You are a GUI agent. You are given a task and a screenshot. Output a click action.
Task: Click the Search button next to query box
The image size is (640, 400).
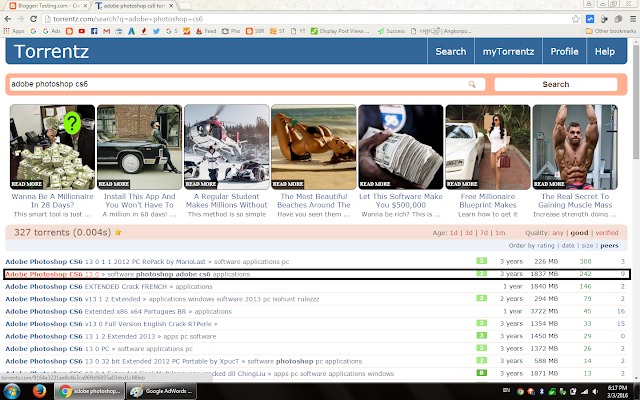[x=556, y=84]
